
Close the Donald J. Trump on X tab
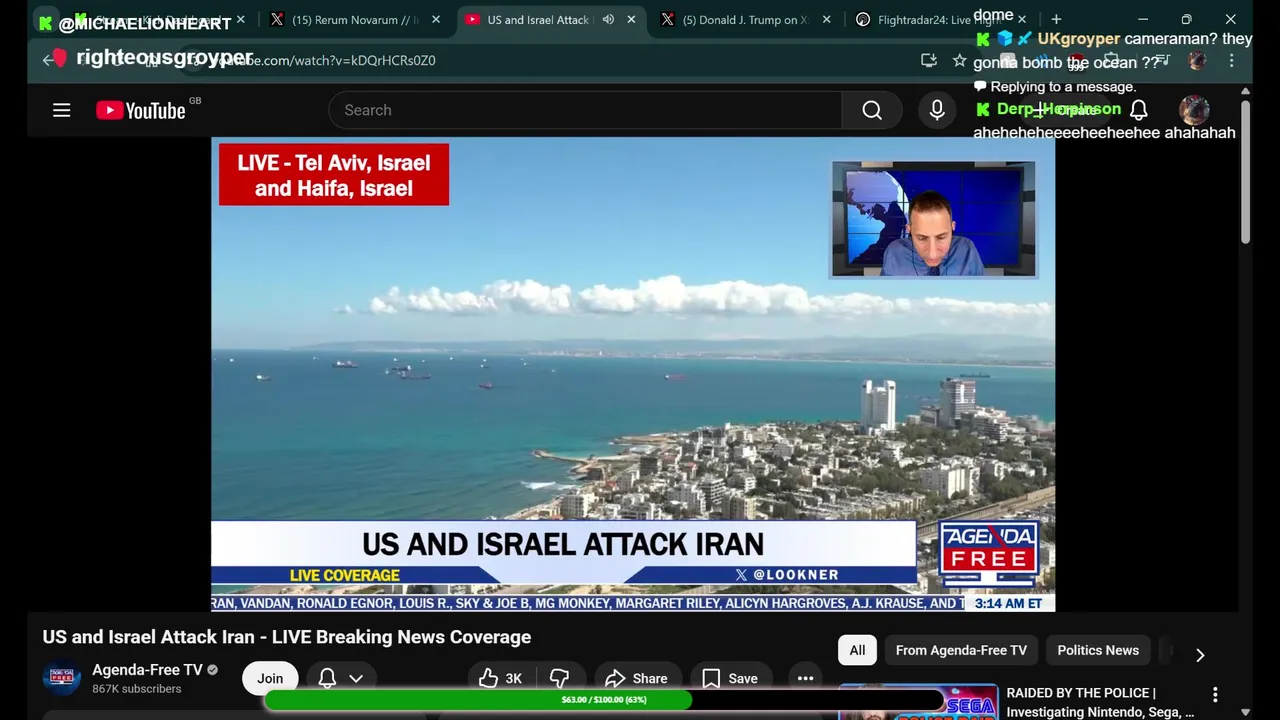(826, 19)
